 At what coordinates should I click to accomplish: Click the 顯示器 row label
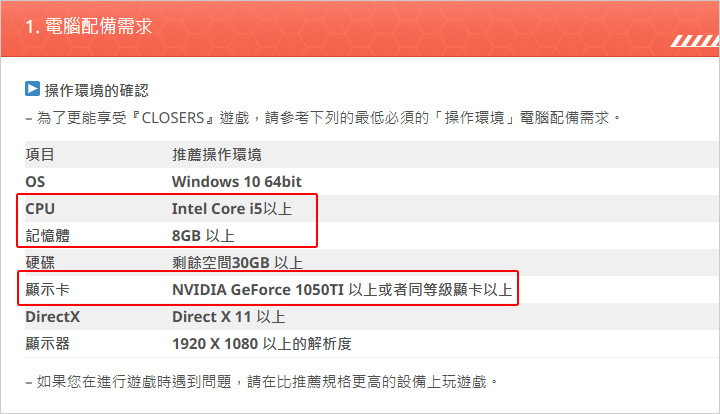48,344
